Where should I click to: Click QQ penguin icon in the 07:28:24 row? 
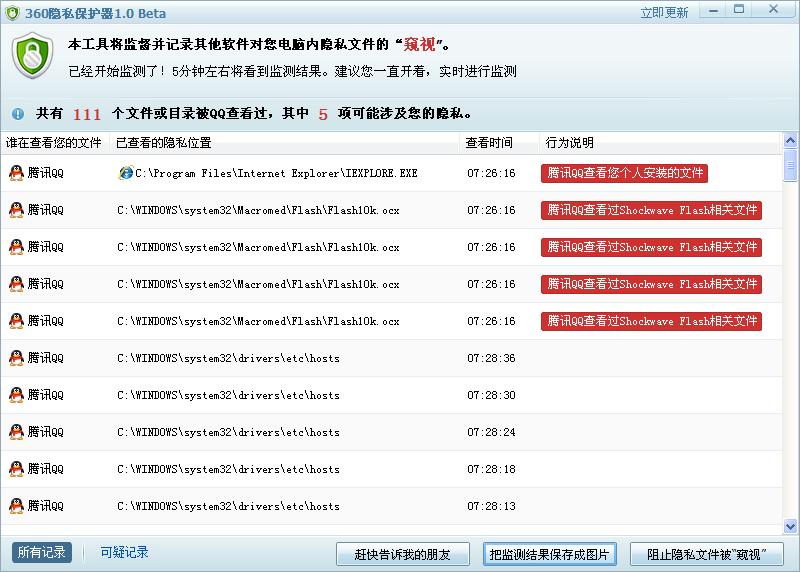tap(16, 432)
